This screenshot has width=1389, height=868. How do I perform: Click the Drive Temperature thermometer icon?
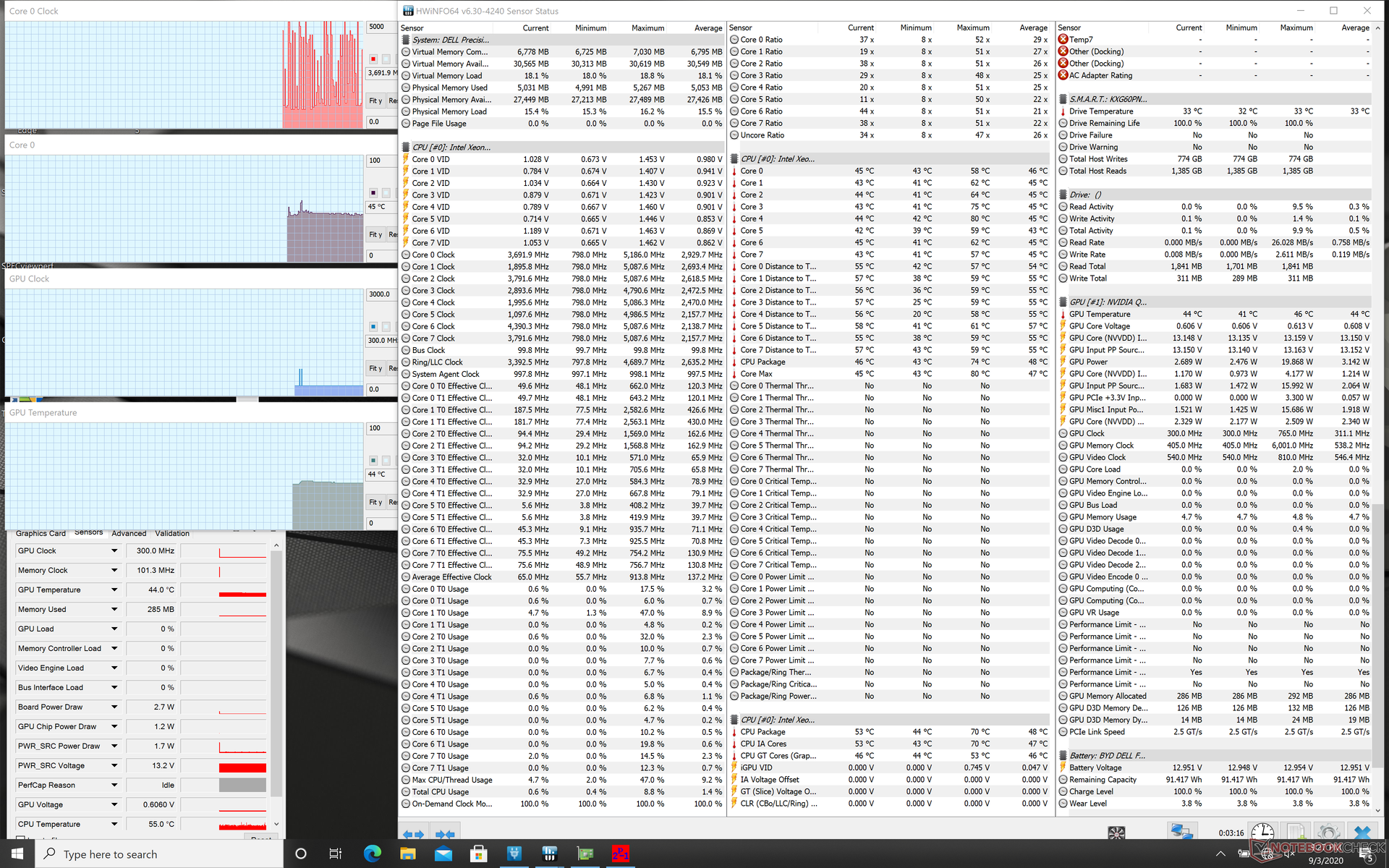(x=1063, y=111)
